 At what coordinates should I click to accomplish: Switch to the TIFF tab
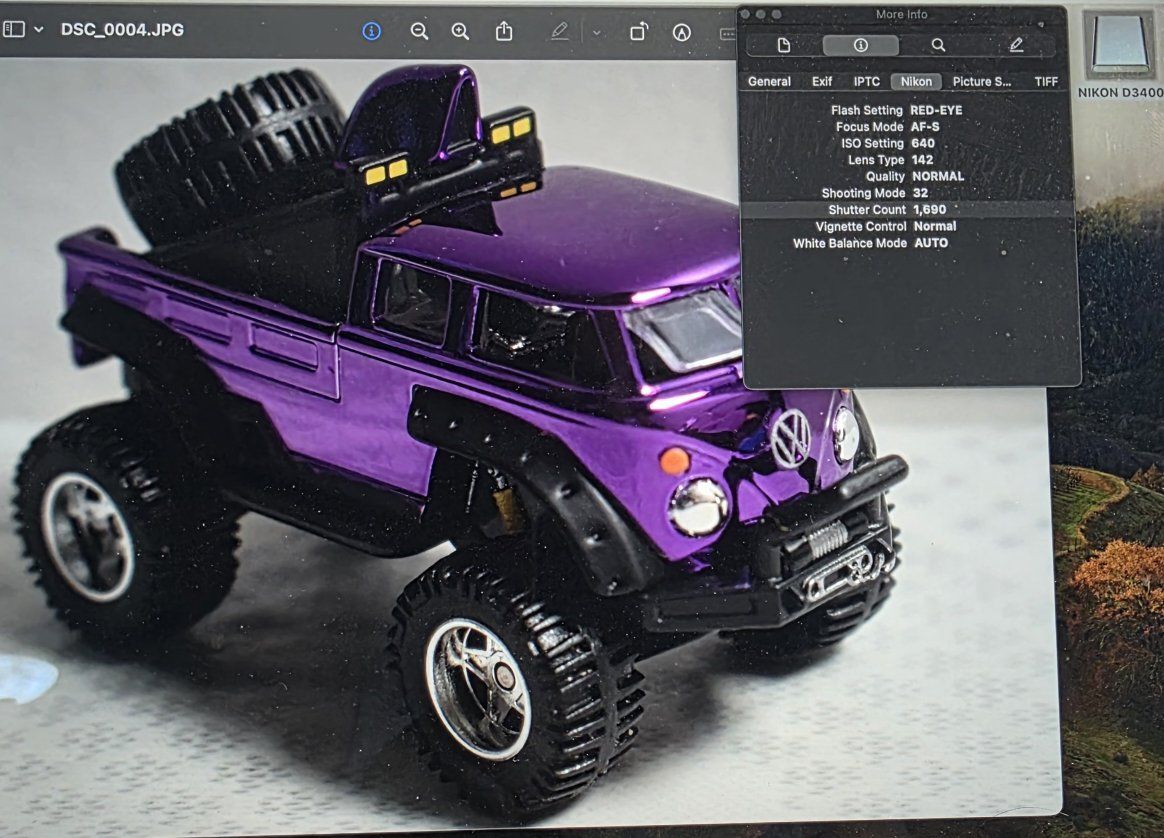(1046, 82)
